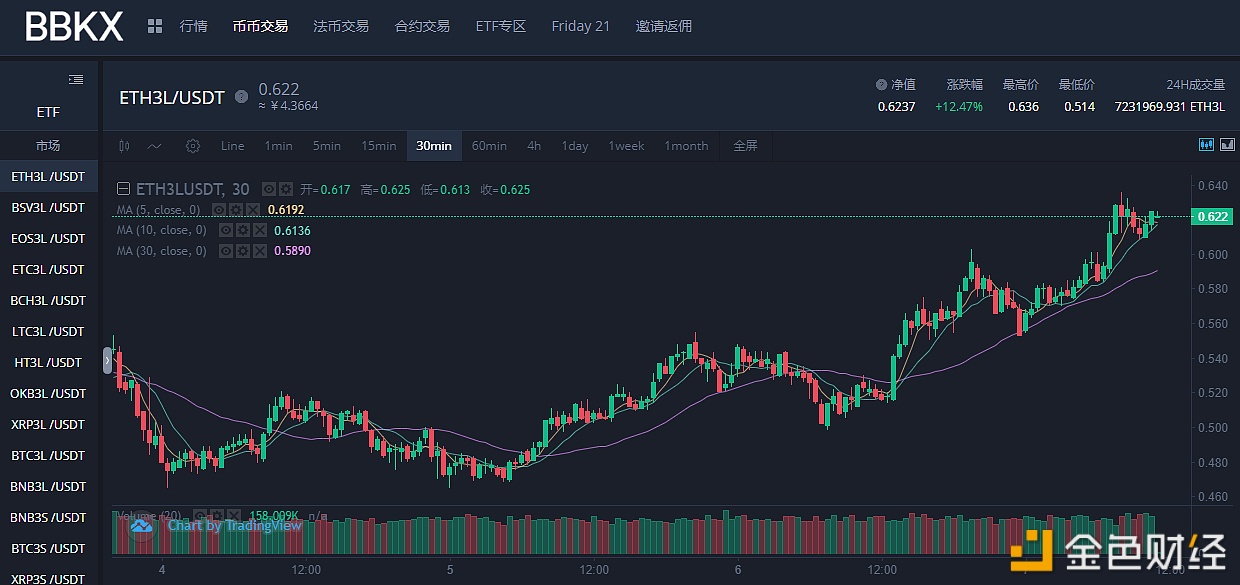1240x585 pixels.
Task: Click the question icon next to 净值
Action: pyautogui.click(x=881, y=85)
